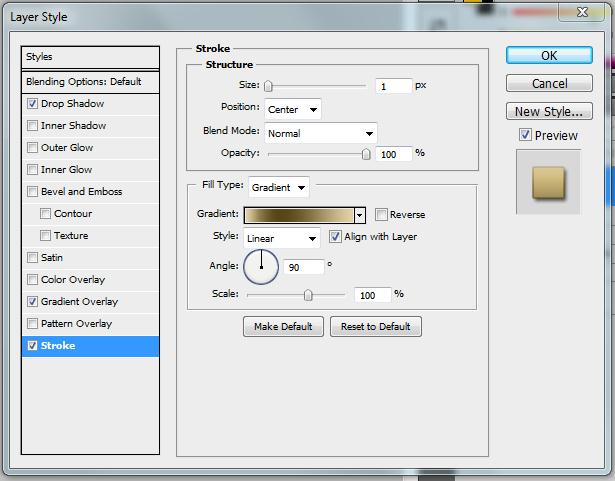
Task: Select the Gradient Overlay style entry
Action: tap(79, 302)
